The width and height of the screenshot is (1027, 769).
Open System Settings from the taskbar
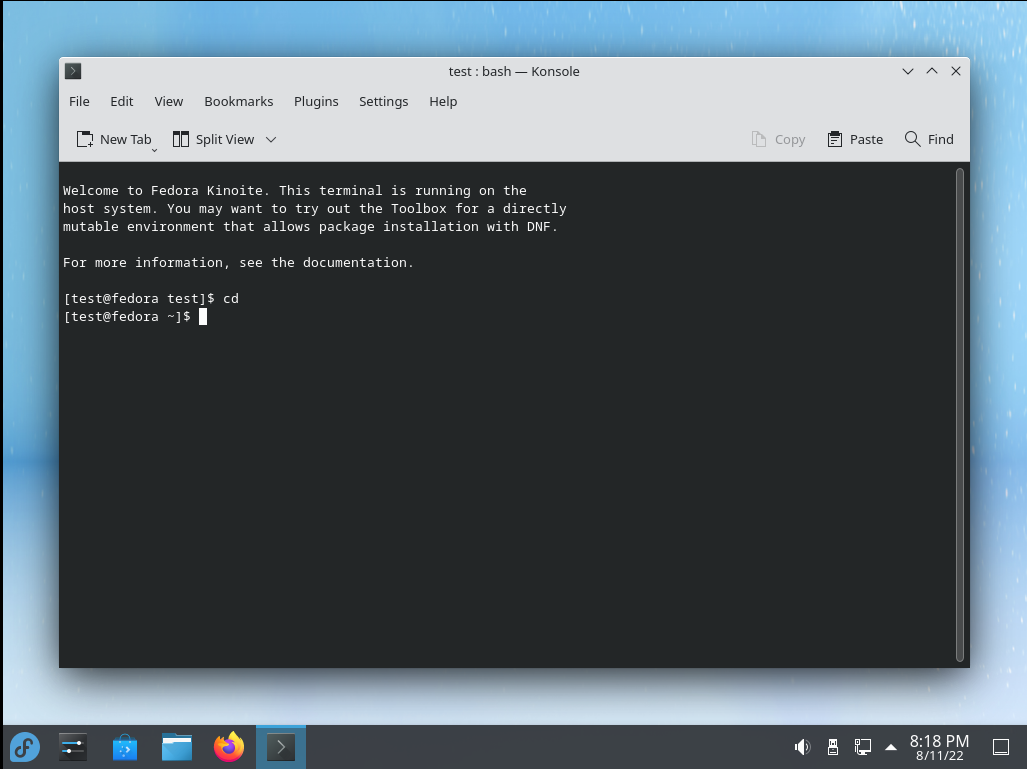pos(73,747)
